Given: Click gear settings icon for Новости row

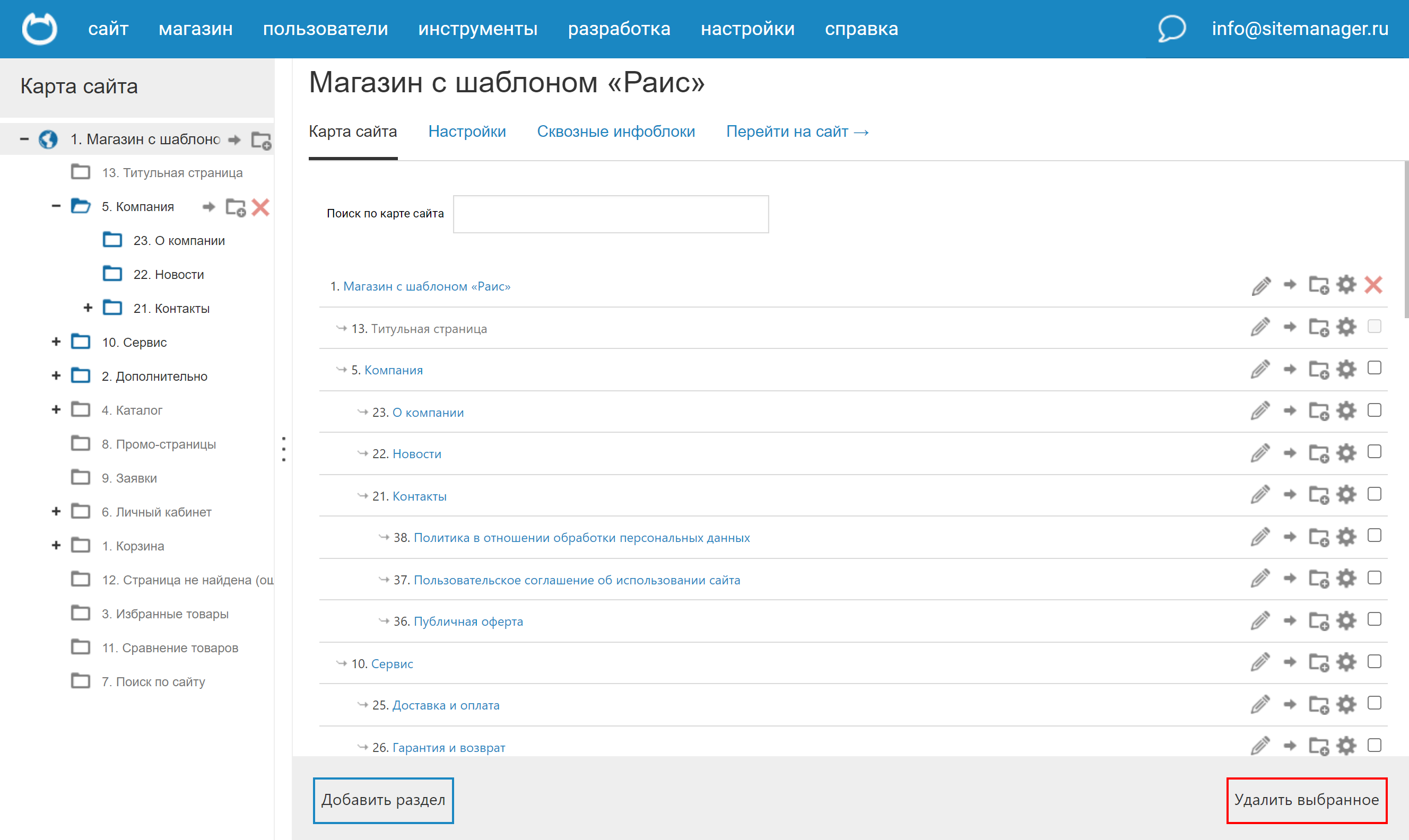Looking at the screenshot, I should tap(1346, 453).
